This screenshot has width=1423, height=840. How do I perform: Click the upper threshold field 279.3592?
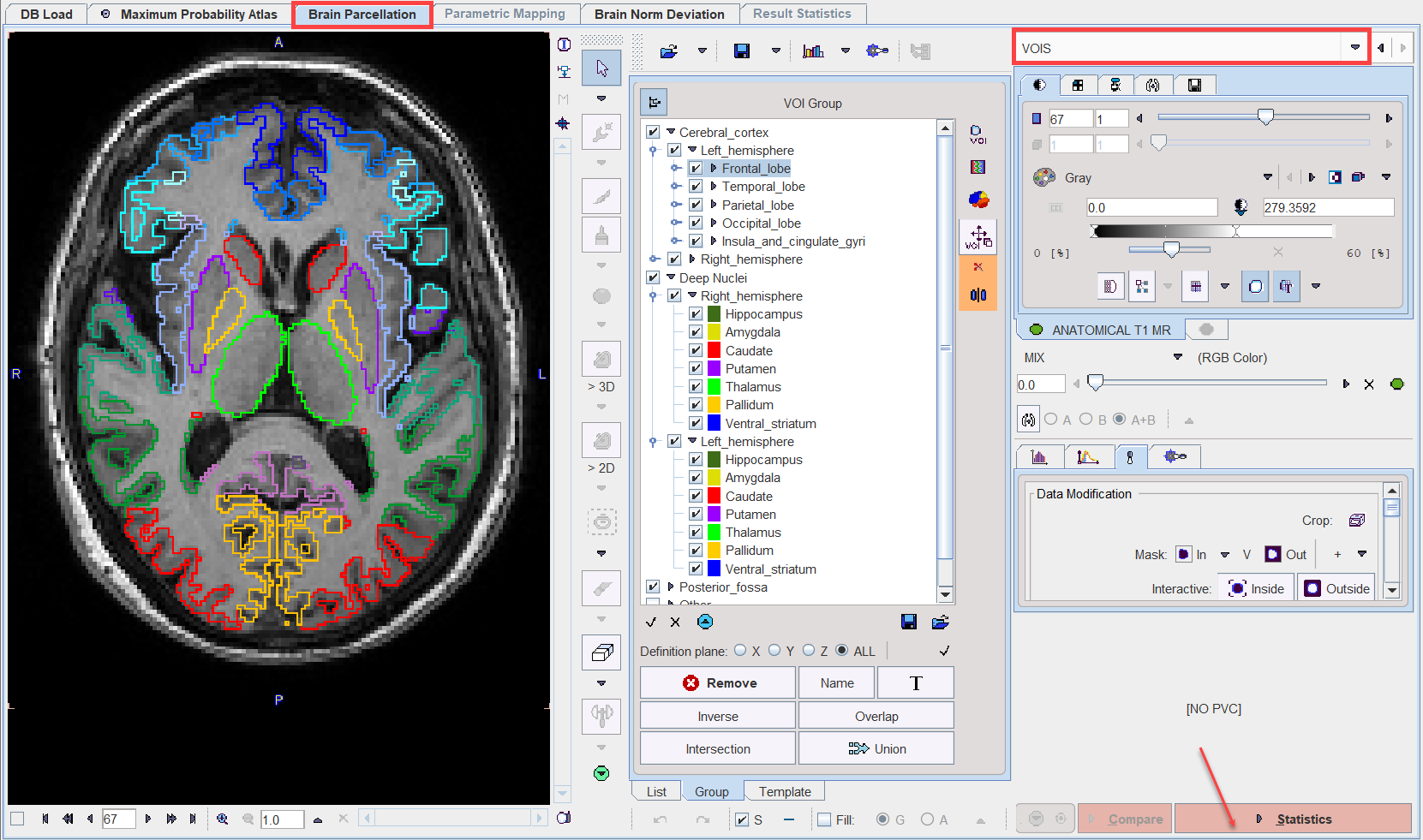(1328, 207)
